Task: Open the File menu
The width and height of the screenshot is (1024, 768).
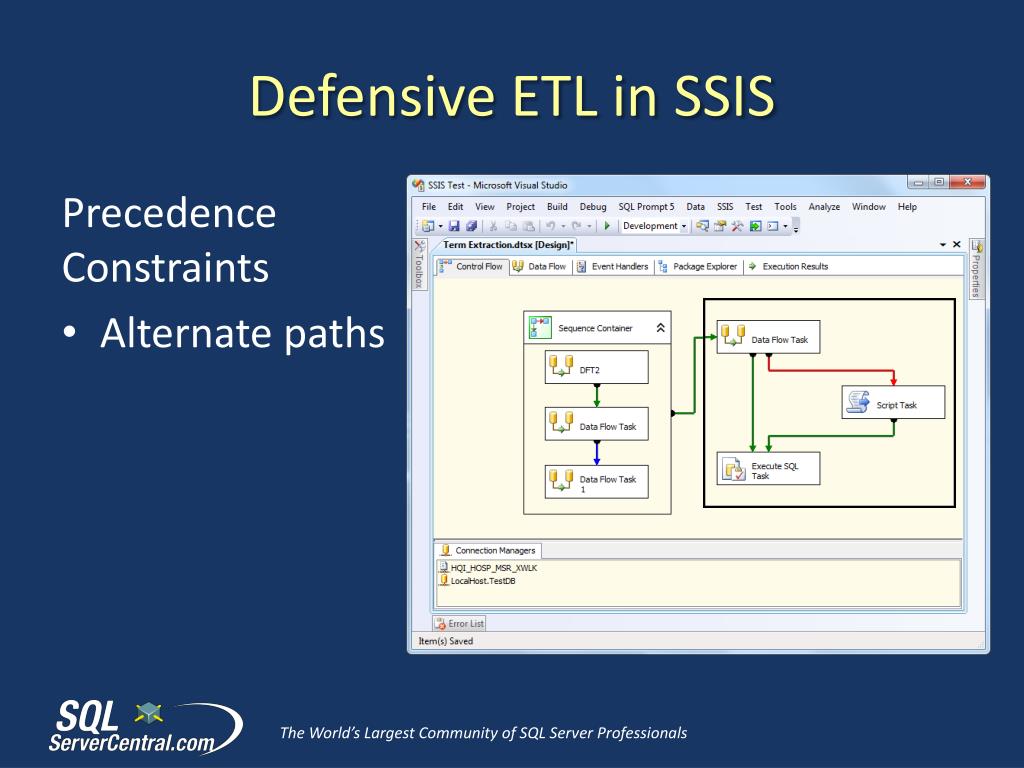Action: click(428, 206)
